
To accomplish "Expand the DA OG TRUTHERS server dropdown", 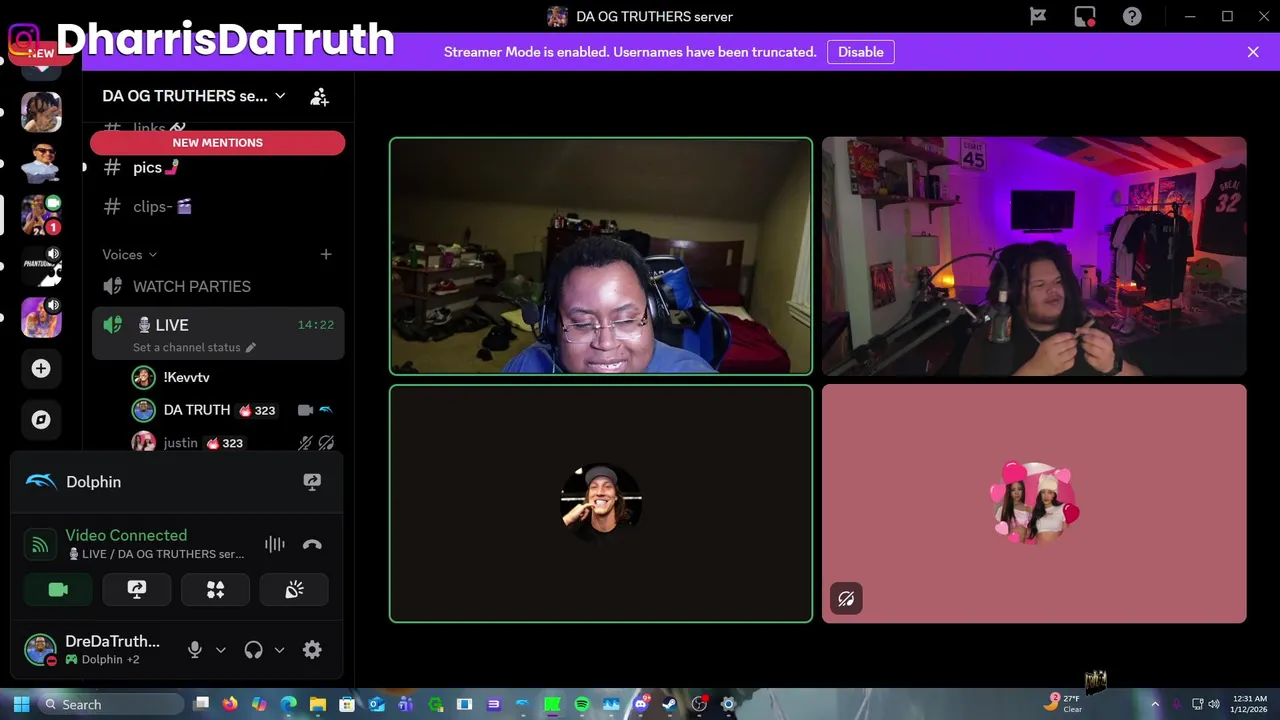I will click(280, 96).
